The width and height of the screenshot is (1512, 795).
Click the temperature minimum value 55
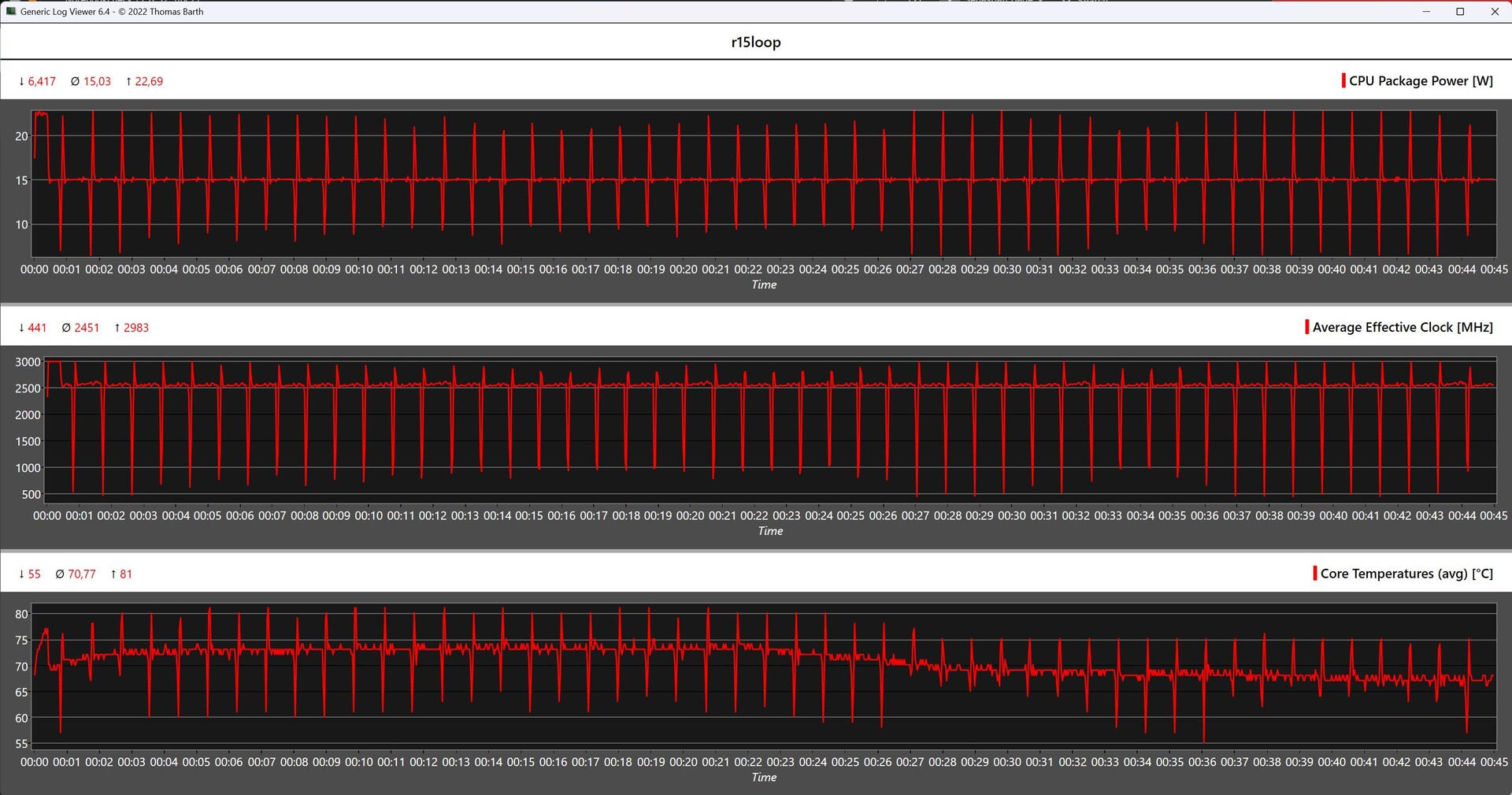[34, 574]
